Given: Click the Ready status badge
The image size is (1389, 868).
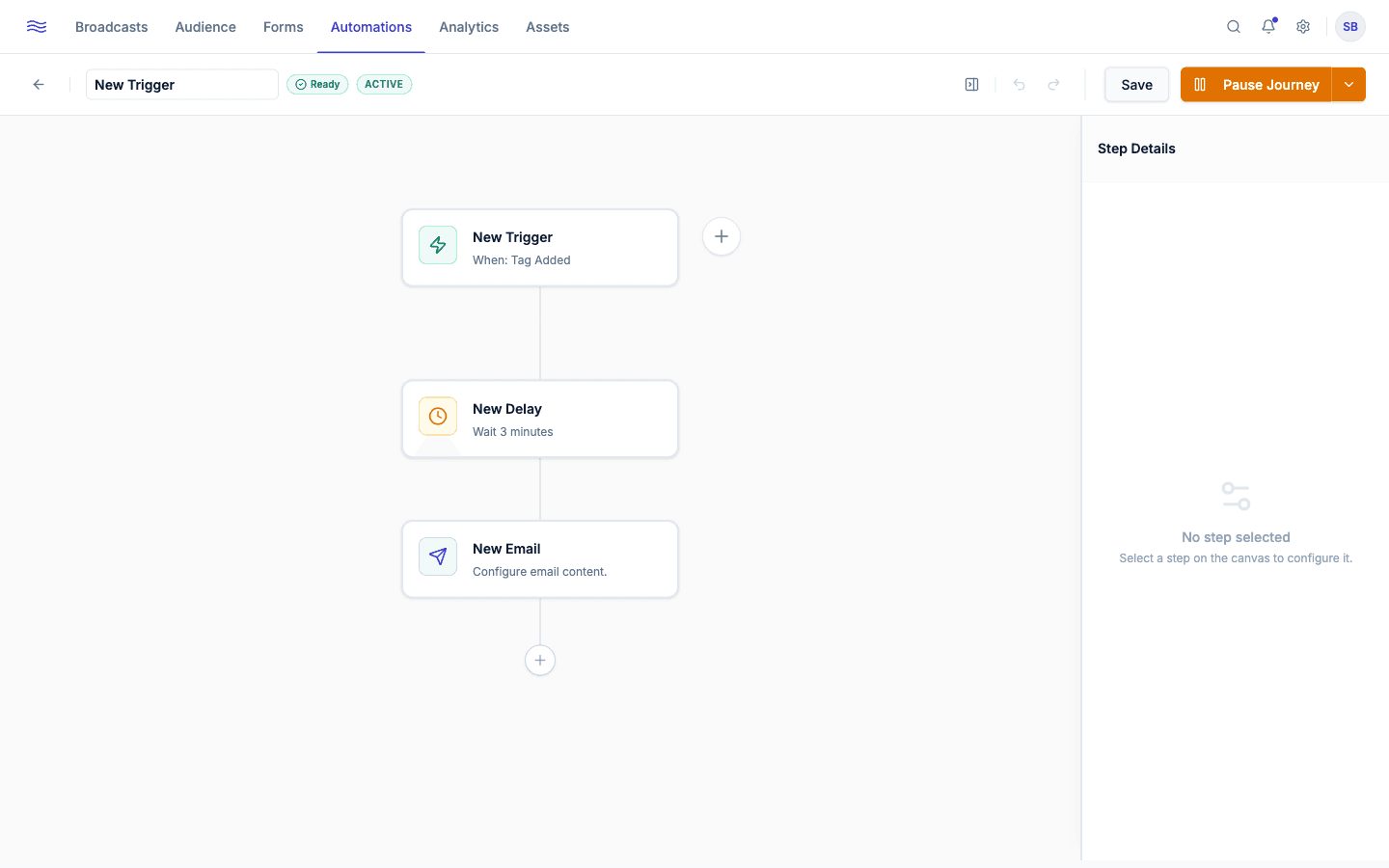Looking at the screenshot, I should (317, 85).
